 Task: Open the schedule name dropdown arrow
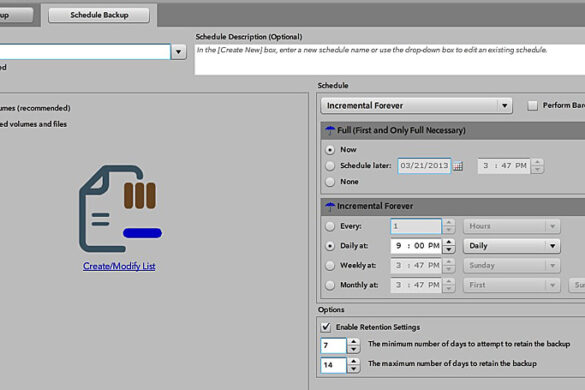pyautogui.click(x=179, y=52)
